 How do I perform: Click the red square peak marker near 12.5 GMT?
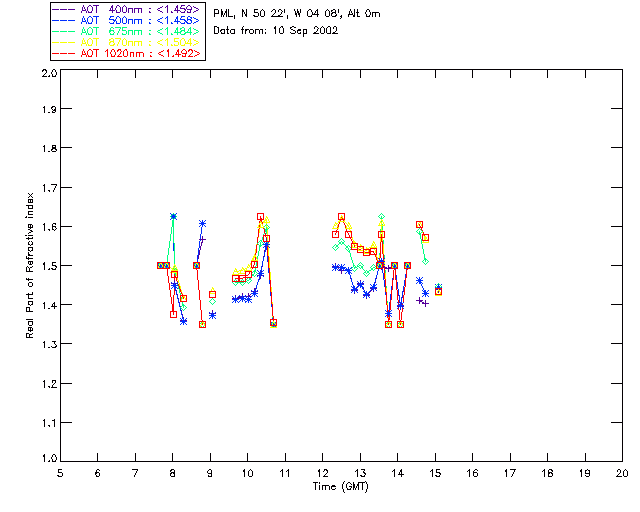click(342, 216)
